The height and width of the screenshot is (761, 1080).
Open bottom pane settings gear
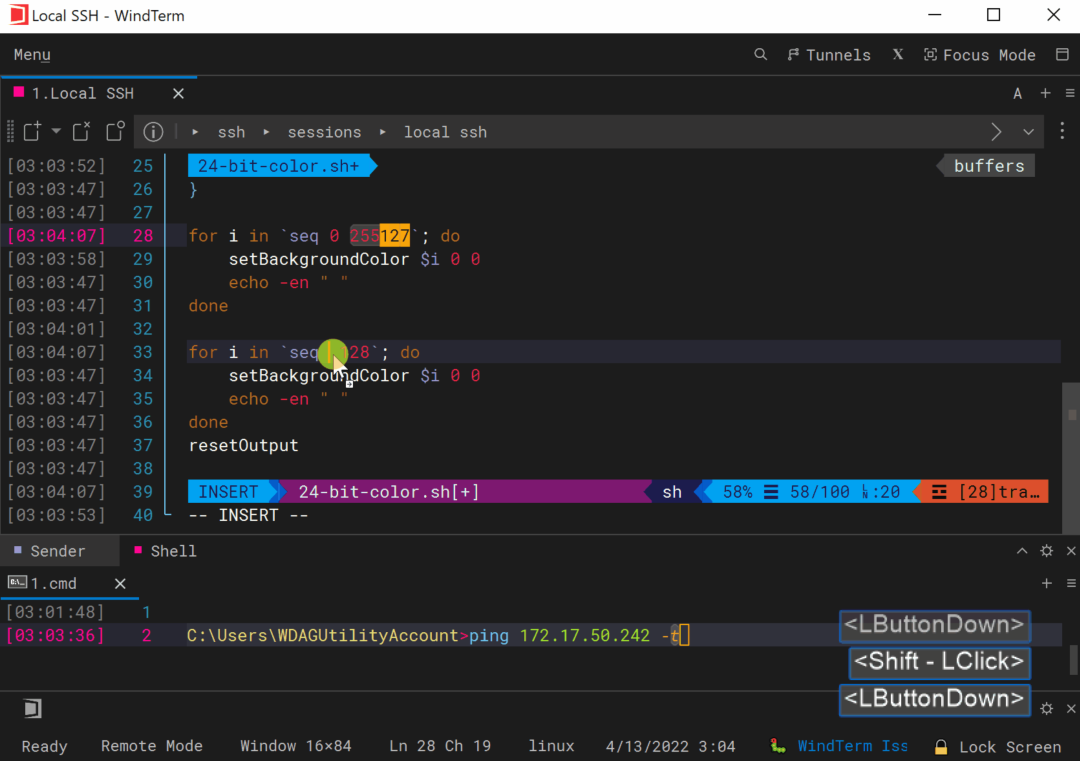coord(1047,709)
